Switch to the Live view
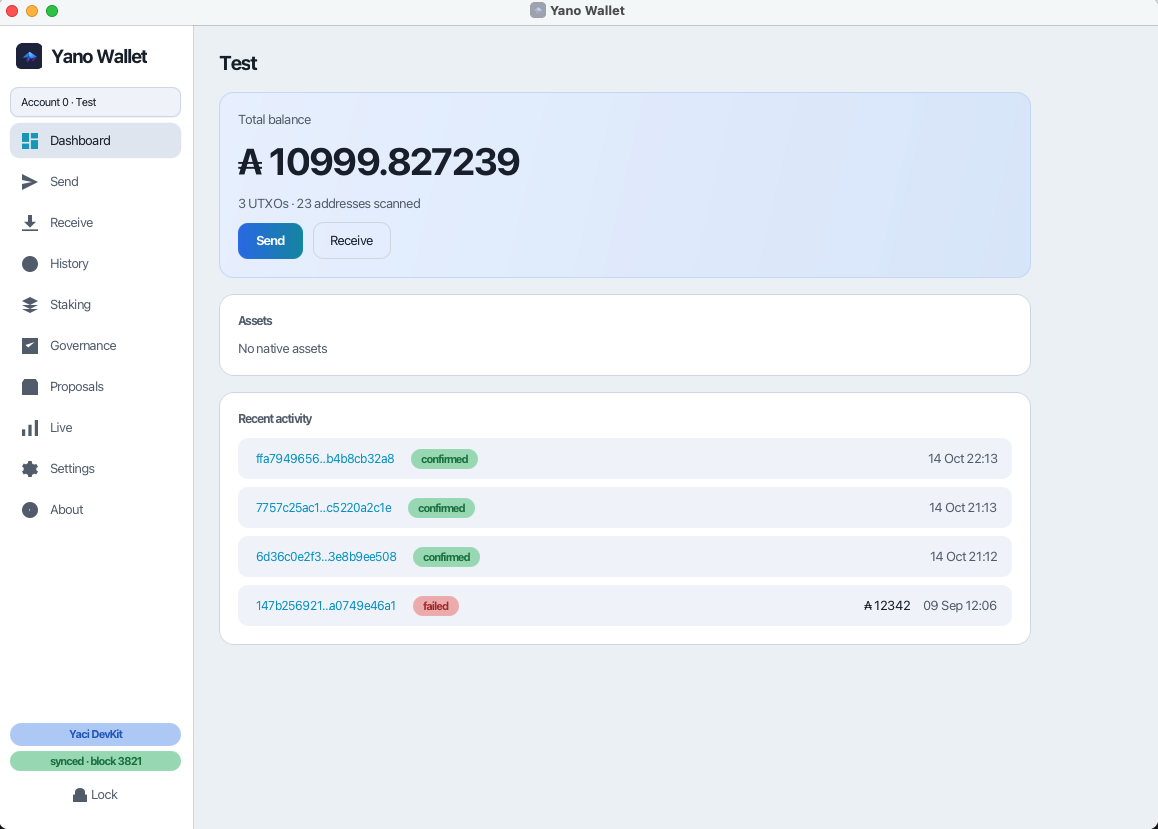This screenshot has width=1158, height=829. [95, 428]
